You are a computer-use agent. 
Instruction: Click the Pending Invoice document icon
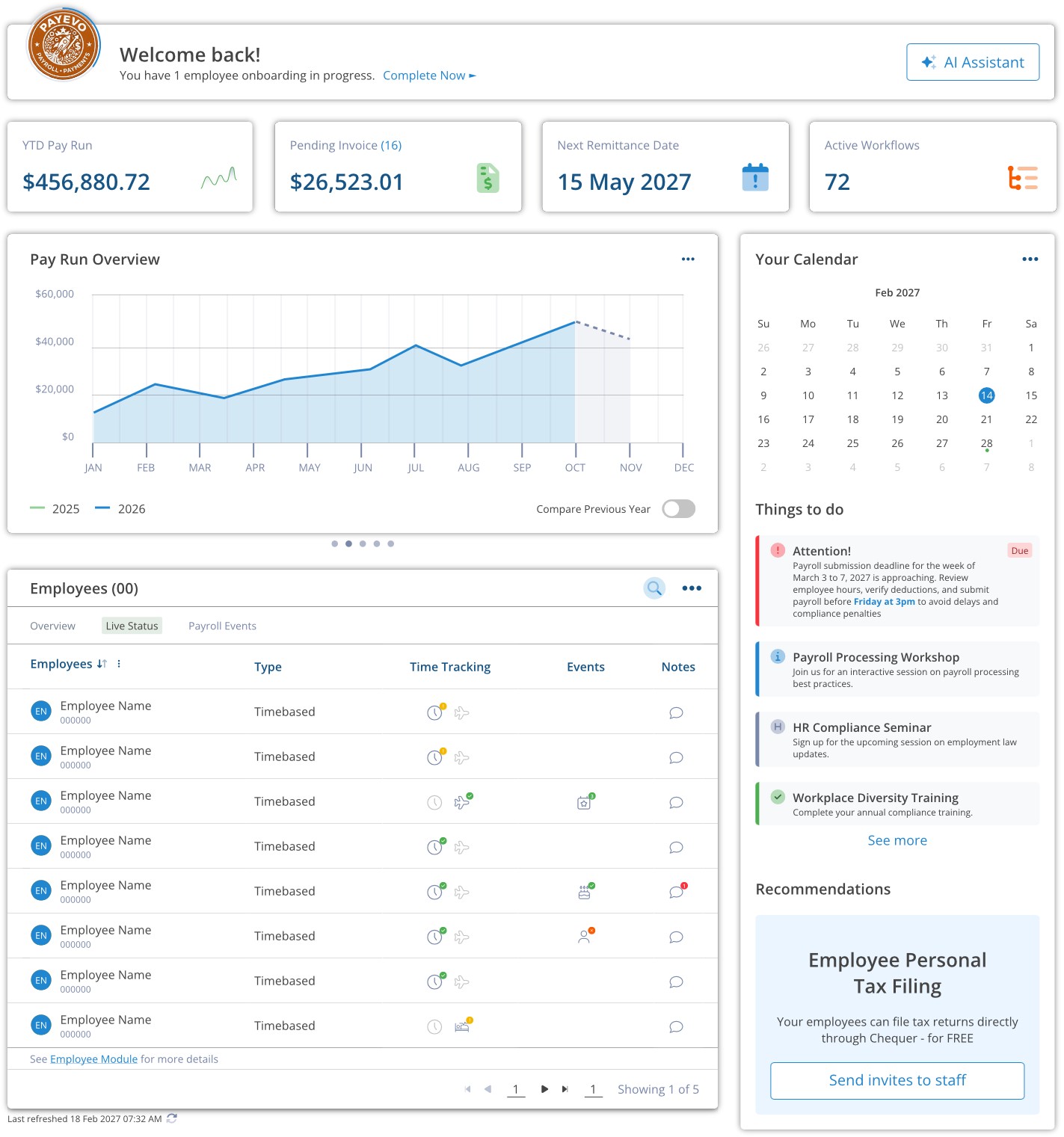(x=489, y=179)
